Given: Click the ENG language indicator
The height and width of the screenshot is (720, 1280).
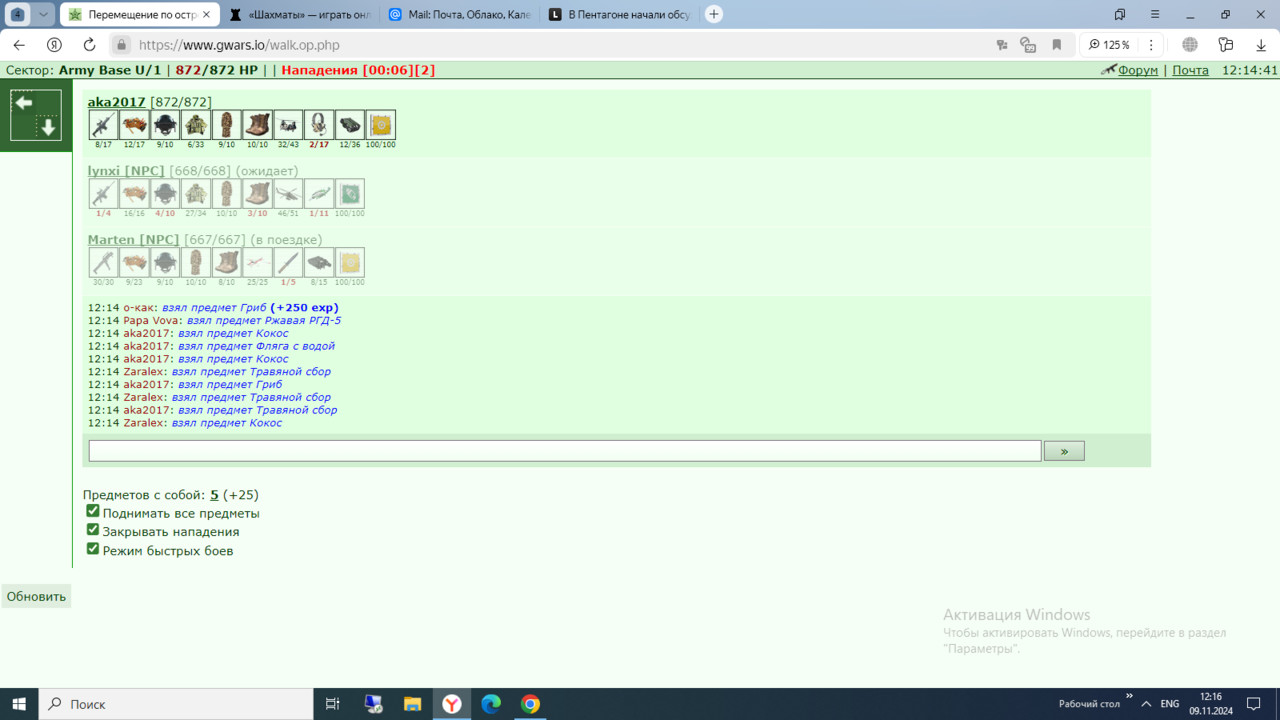Looking at the screenshot, I should [1170, 704].
